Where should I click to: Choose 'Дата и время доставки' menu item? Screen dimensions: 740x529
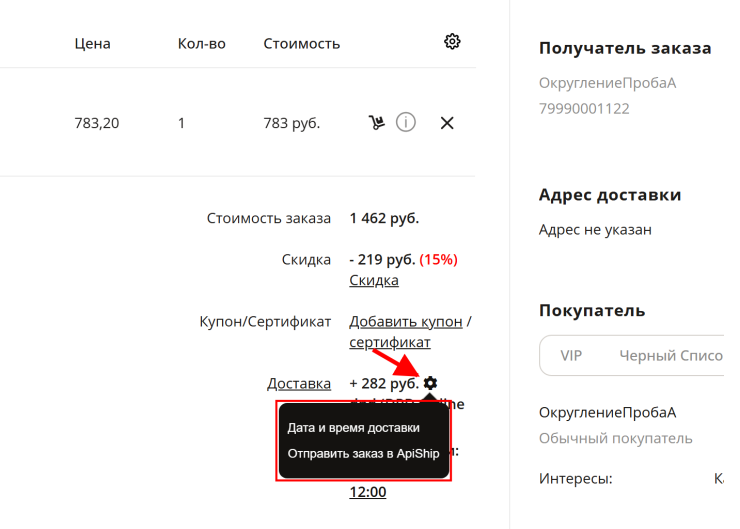click(353, 428)
